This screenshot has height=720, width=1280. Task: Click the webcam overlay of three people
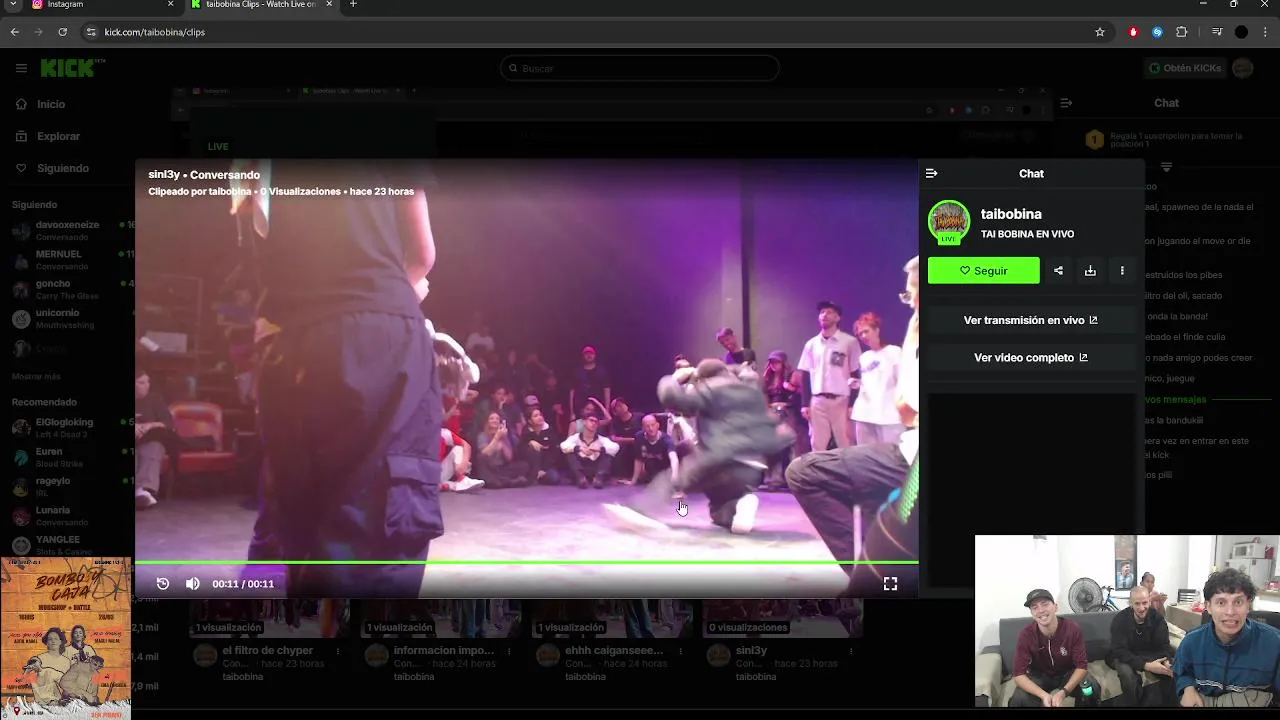coord(1127,621)
